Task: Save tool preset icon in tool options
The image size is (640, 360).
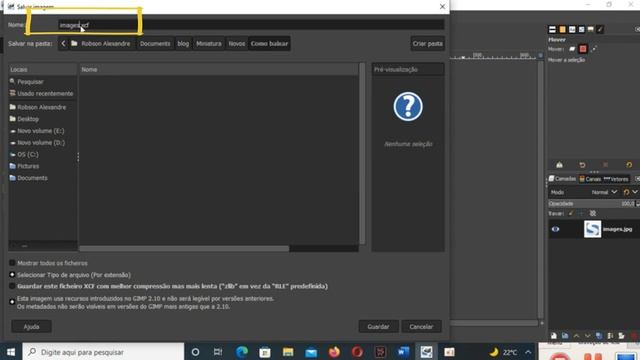Action: tap(559, 165)
